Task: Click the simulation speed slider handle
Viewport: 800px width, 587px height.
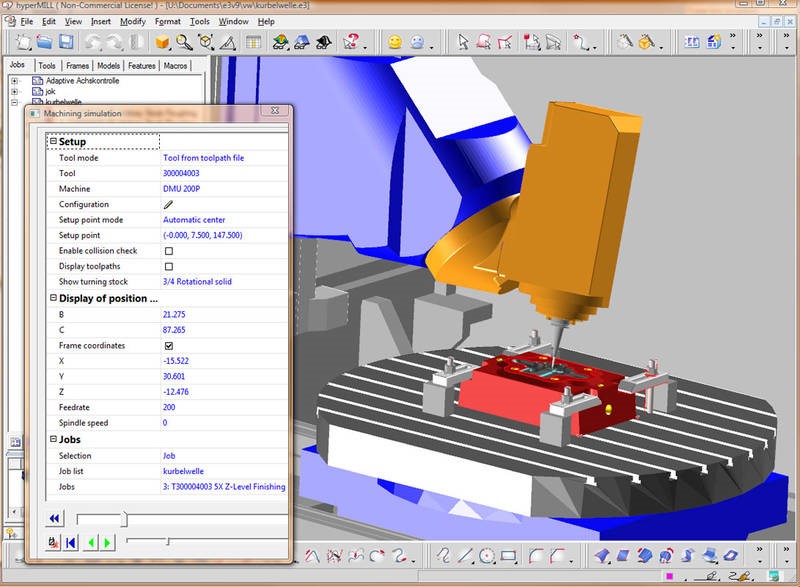Action: (x=167, y=541)
